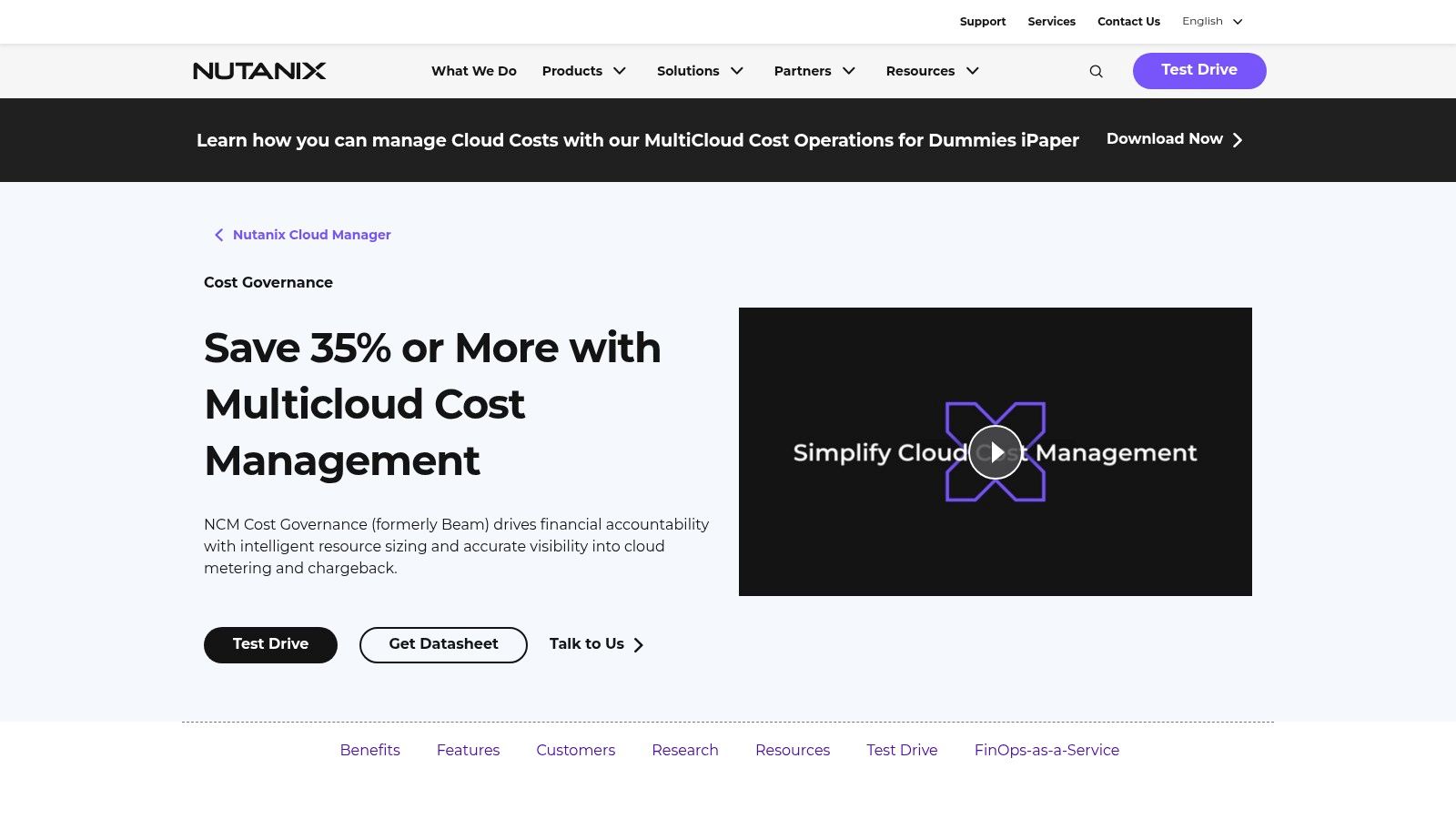
Task: Jump to the Research section tab
Action: 685,750
